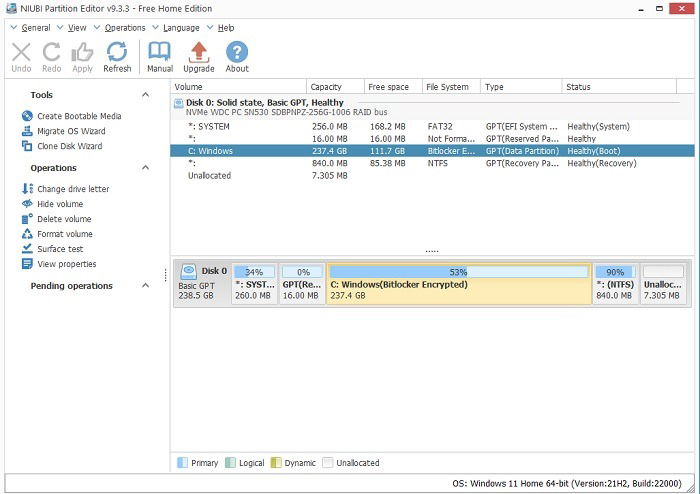This screenshot has height=494, width=700.
Task: Select the 840.0 MB NTFS recovery row
Action: tap(432, 163)
